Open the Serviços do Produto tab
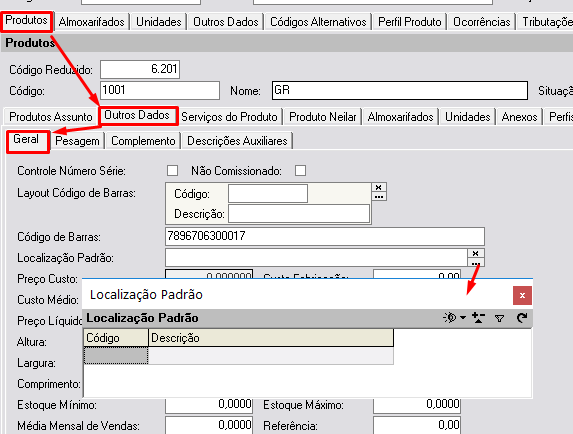The image size is (573, 434). point(229,117)
